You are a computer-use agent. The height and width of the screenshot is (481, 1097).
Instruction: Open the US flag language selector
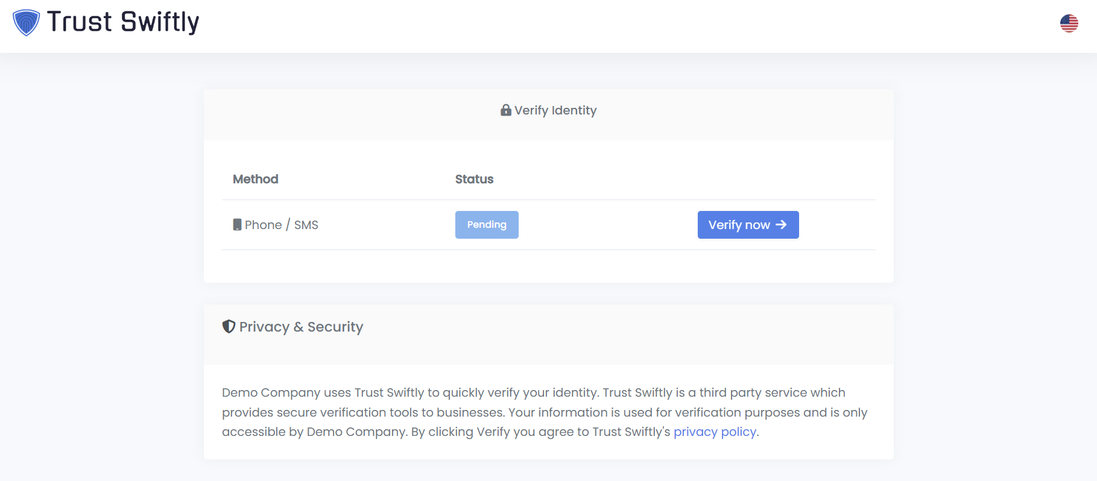tap(1069, 23)
